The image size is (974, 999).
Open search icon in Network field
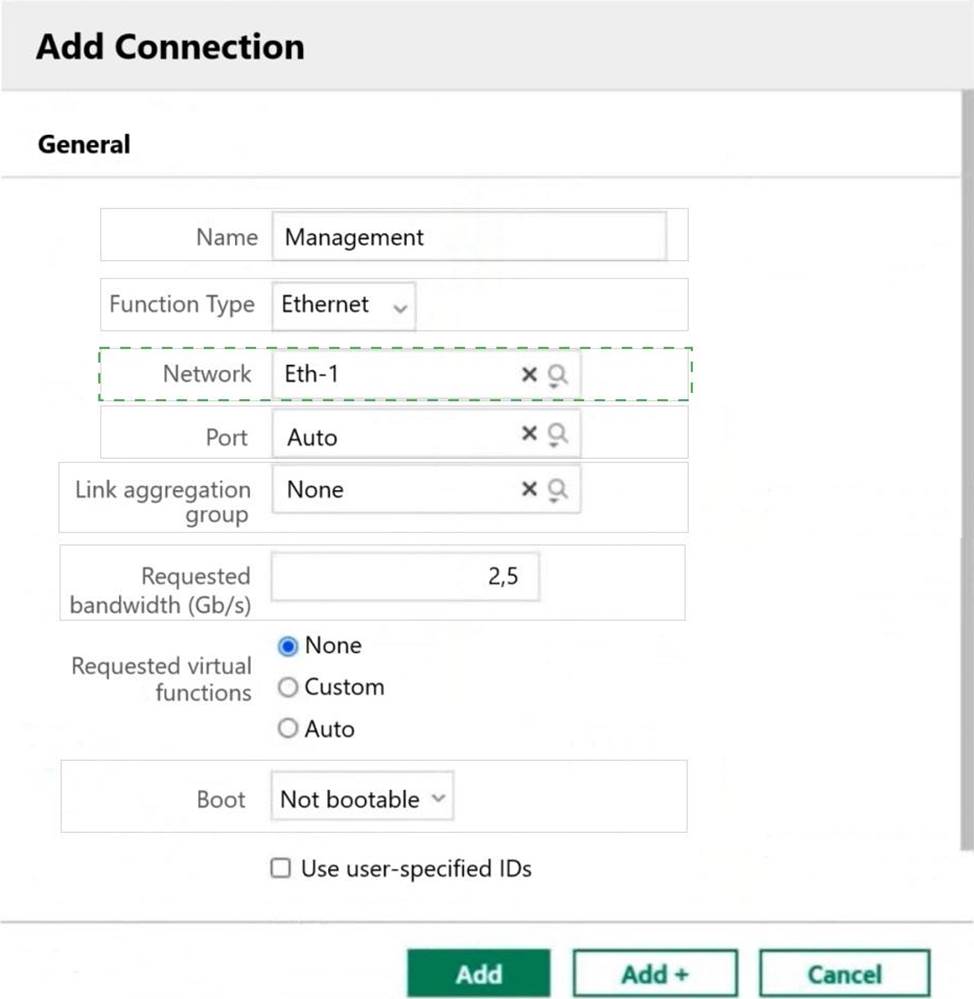point(558,375)
